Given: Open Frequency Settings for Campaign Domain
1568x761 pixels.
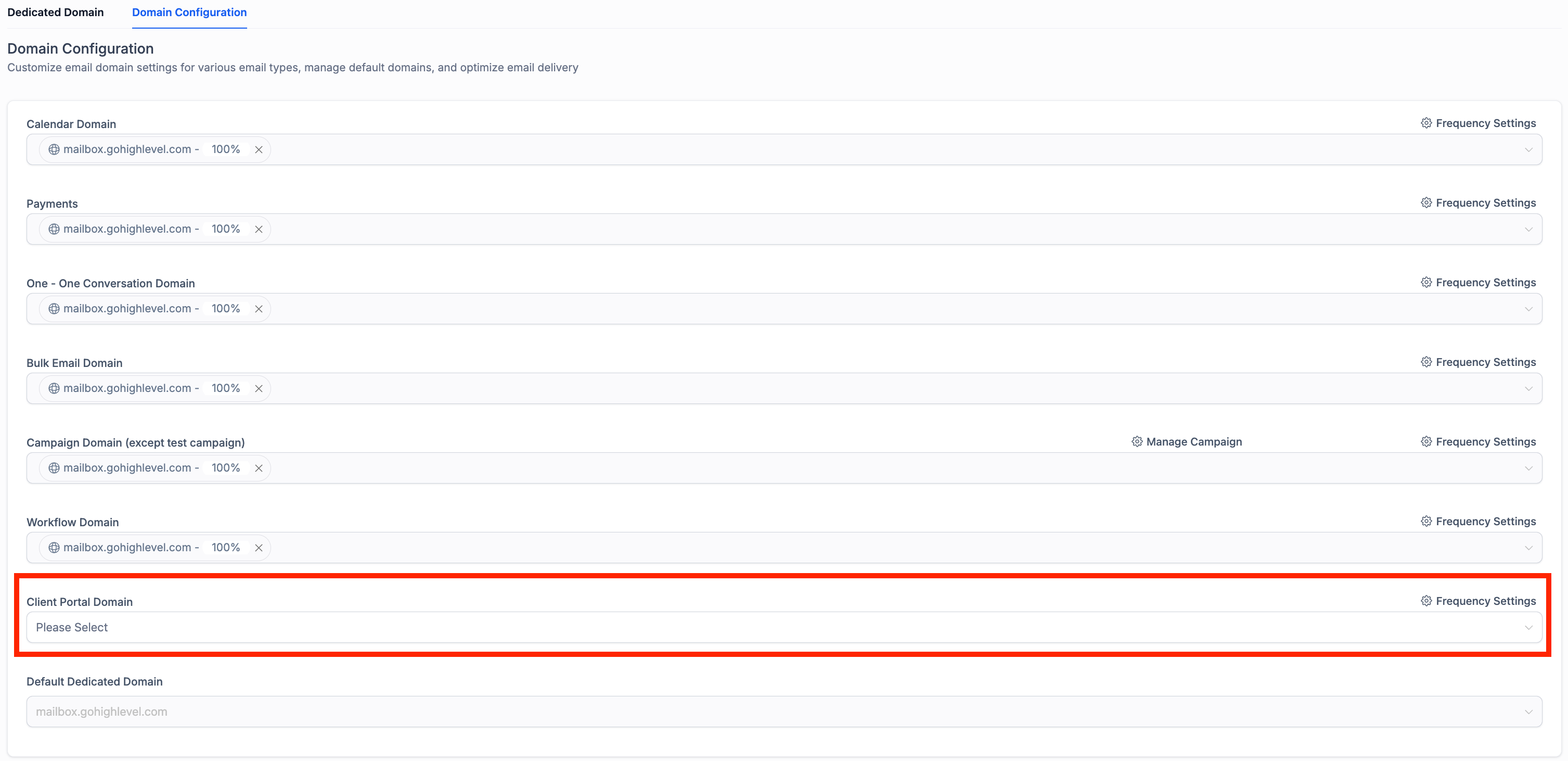Looking at the screenshot, I should click(1478, 442).
